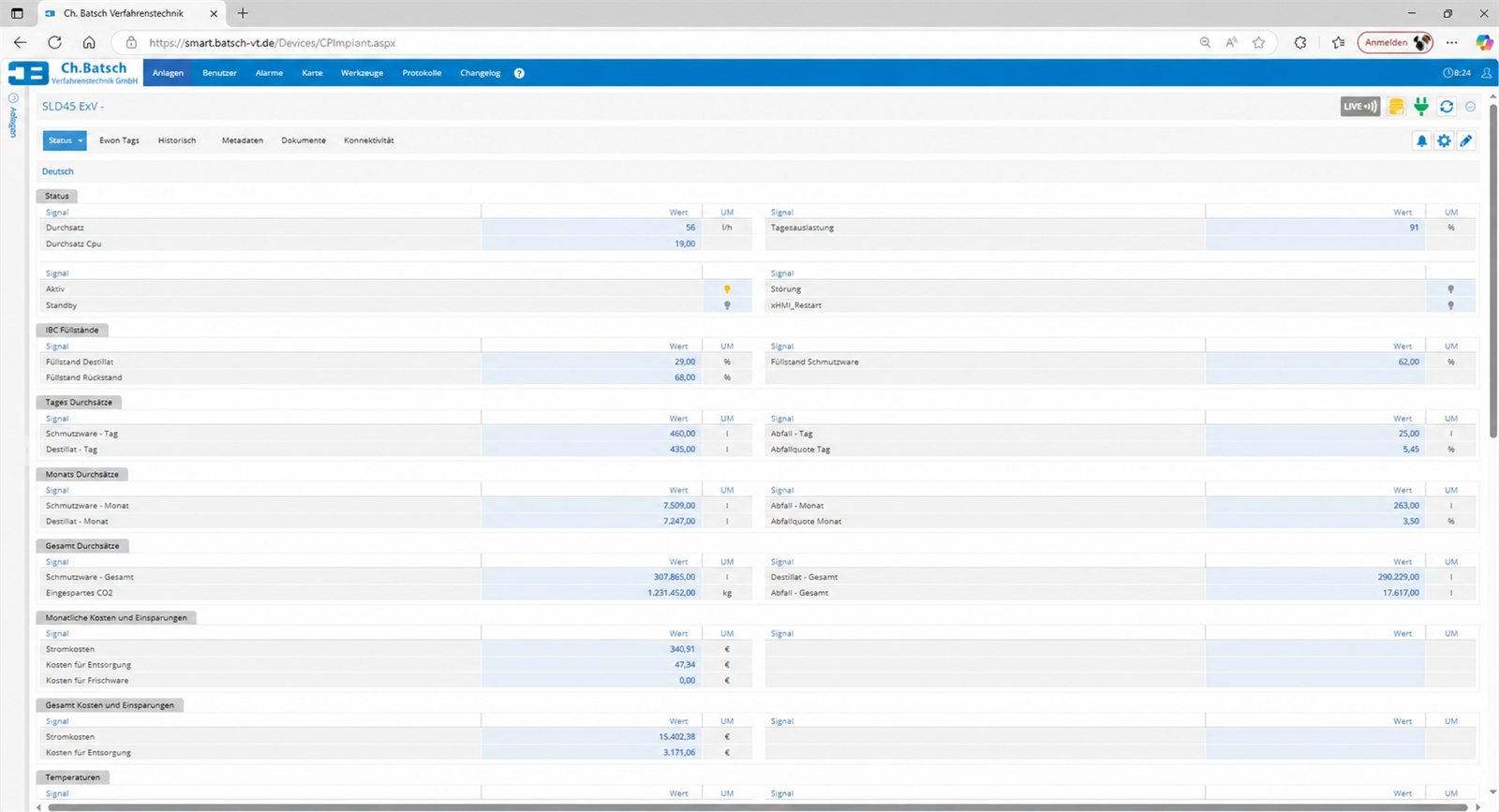Click the horizontal page scrollbar

759,806
